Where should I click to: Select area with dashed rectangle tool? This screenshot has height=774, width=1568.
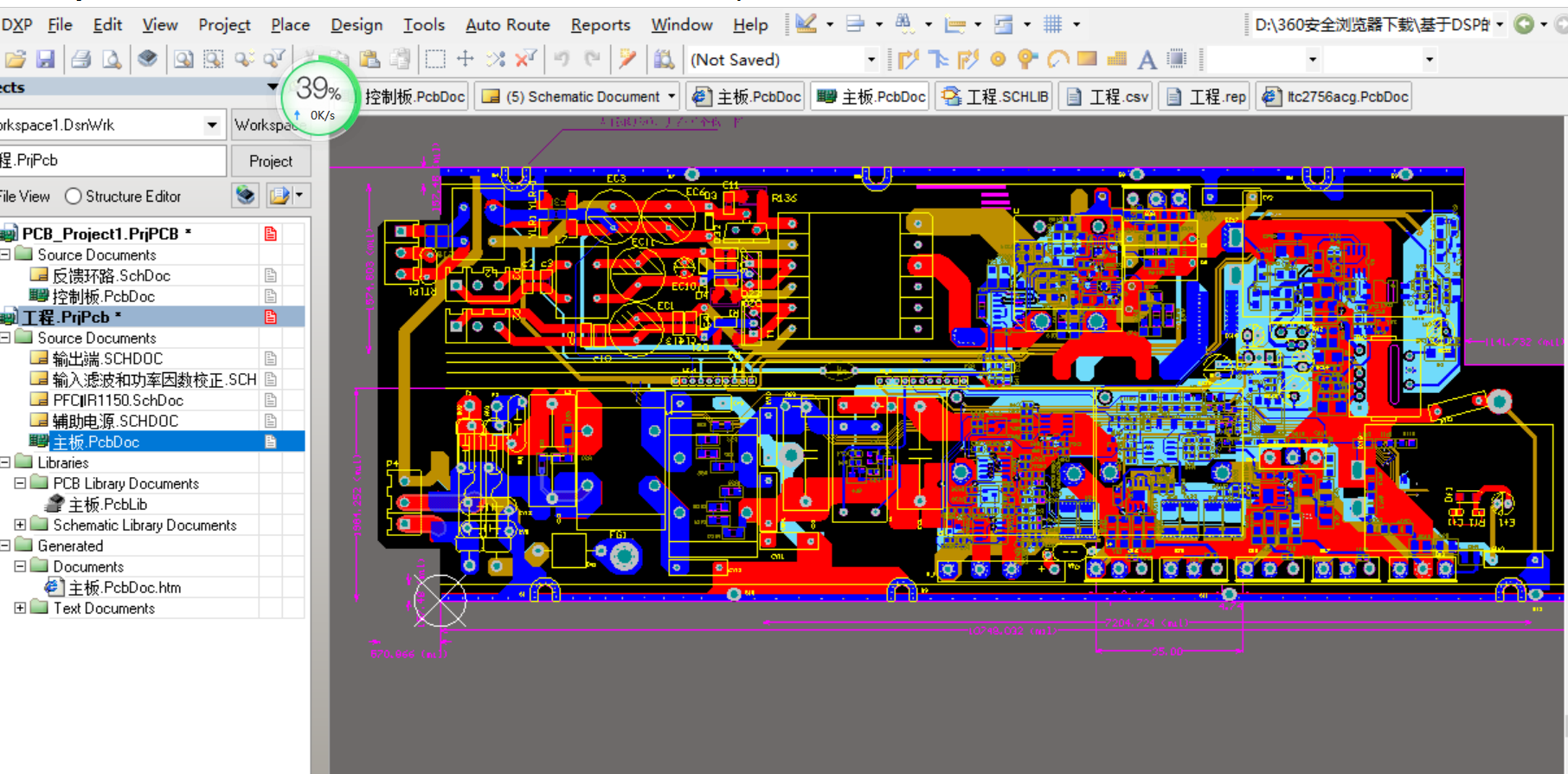(435, 59)
